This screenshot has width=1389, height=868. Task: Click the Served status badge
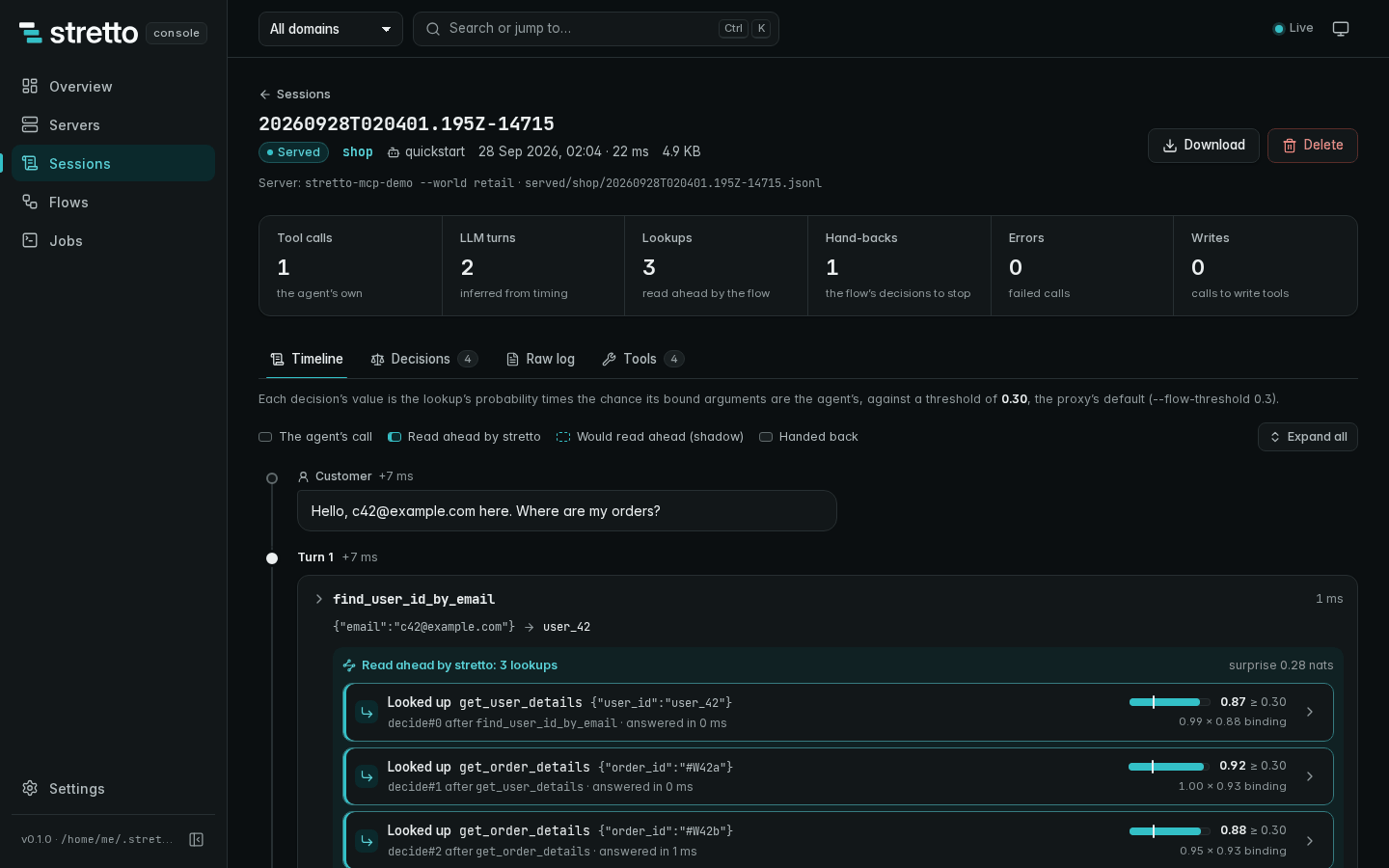tap(293, 152)
